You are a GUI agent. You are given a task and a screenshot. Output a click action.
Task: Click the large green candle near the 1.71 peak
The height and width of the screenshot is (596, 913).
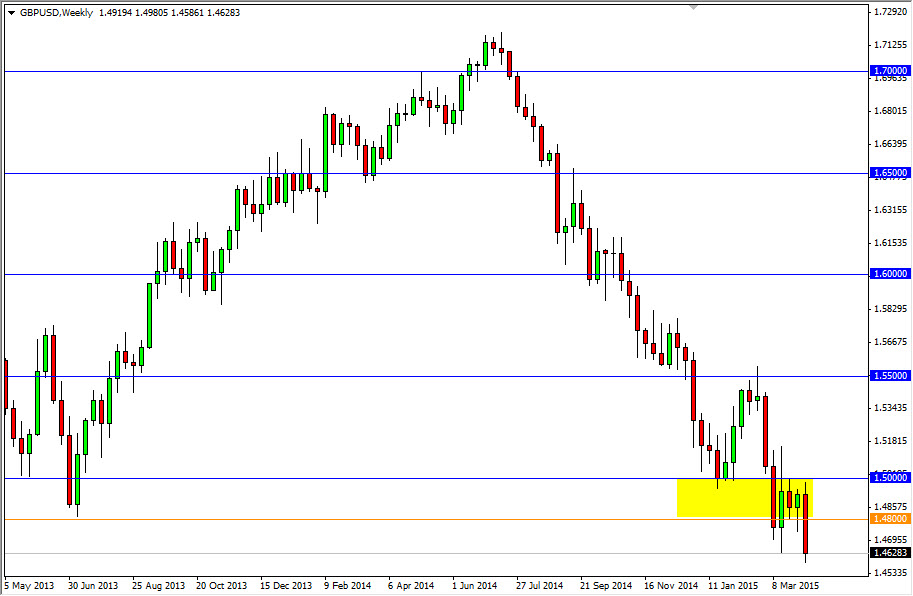[x=488, y=55]
